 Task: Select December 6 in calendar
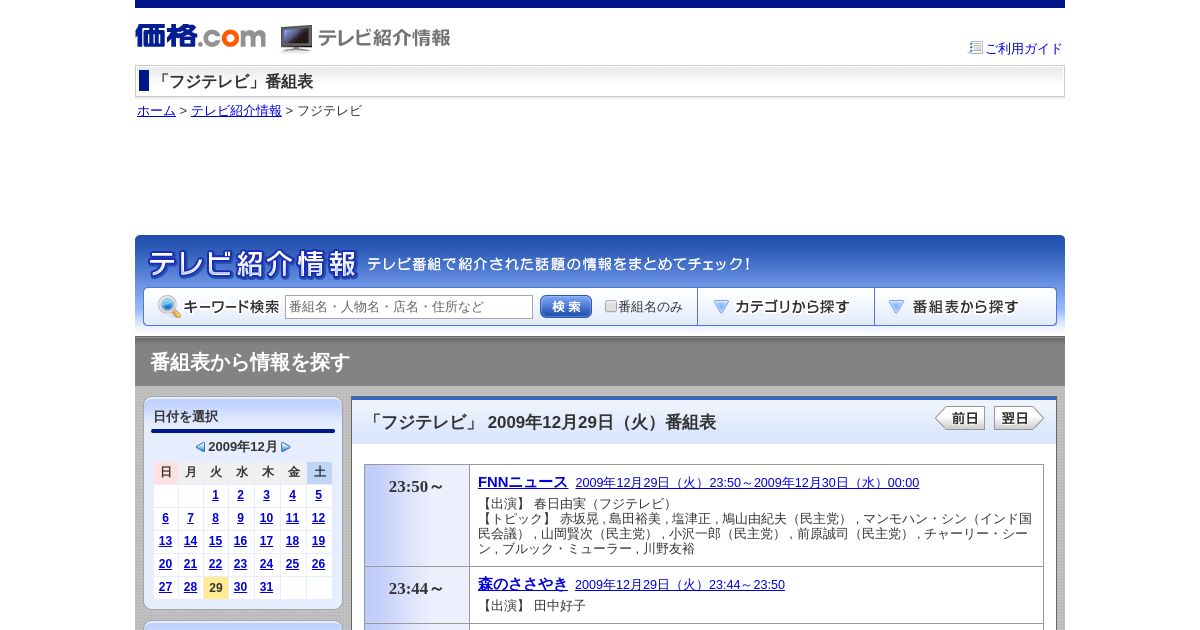click(x=165, y=518)
